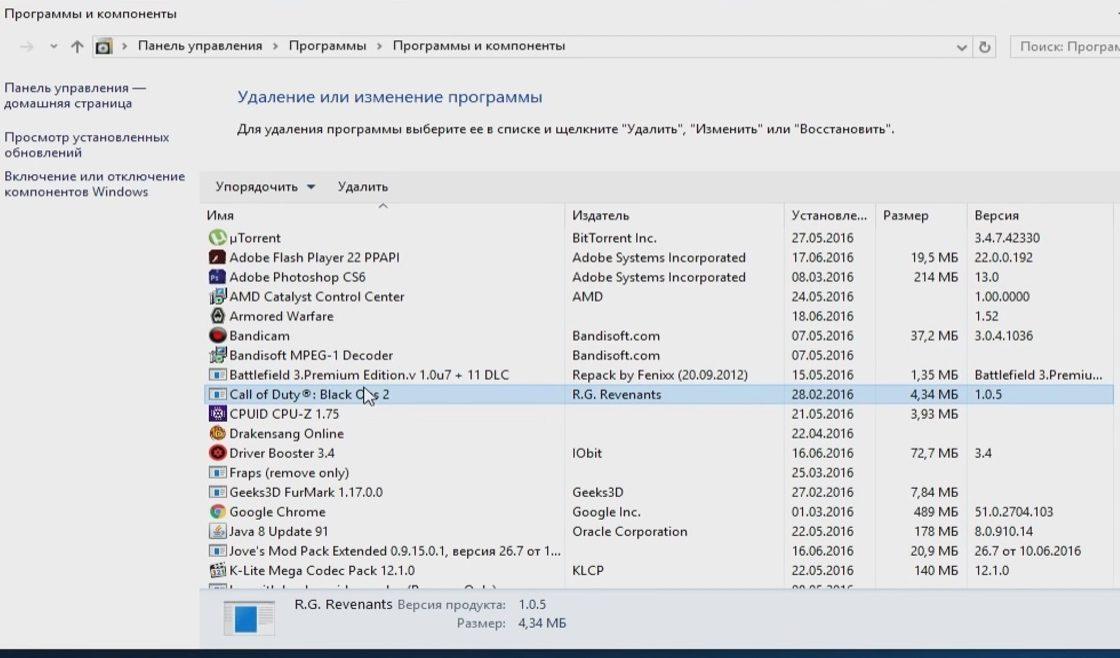Click IObit publisher cell
Image resolution: width=1120 pixels, height=658 pixels.
tap(587, 453)
